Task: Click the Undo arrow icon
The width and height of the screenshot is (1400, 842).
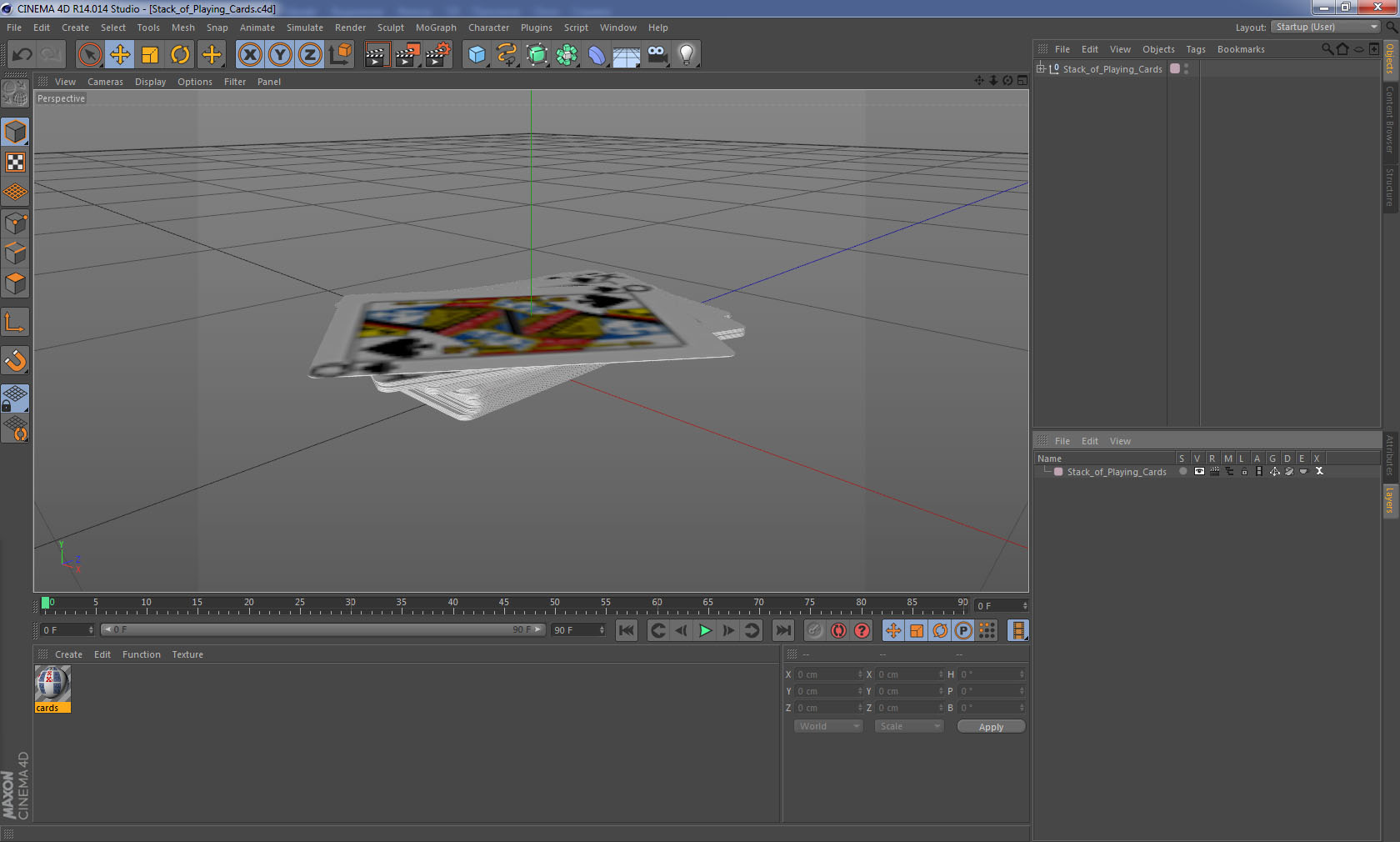Action: [22, 55]
